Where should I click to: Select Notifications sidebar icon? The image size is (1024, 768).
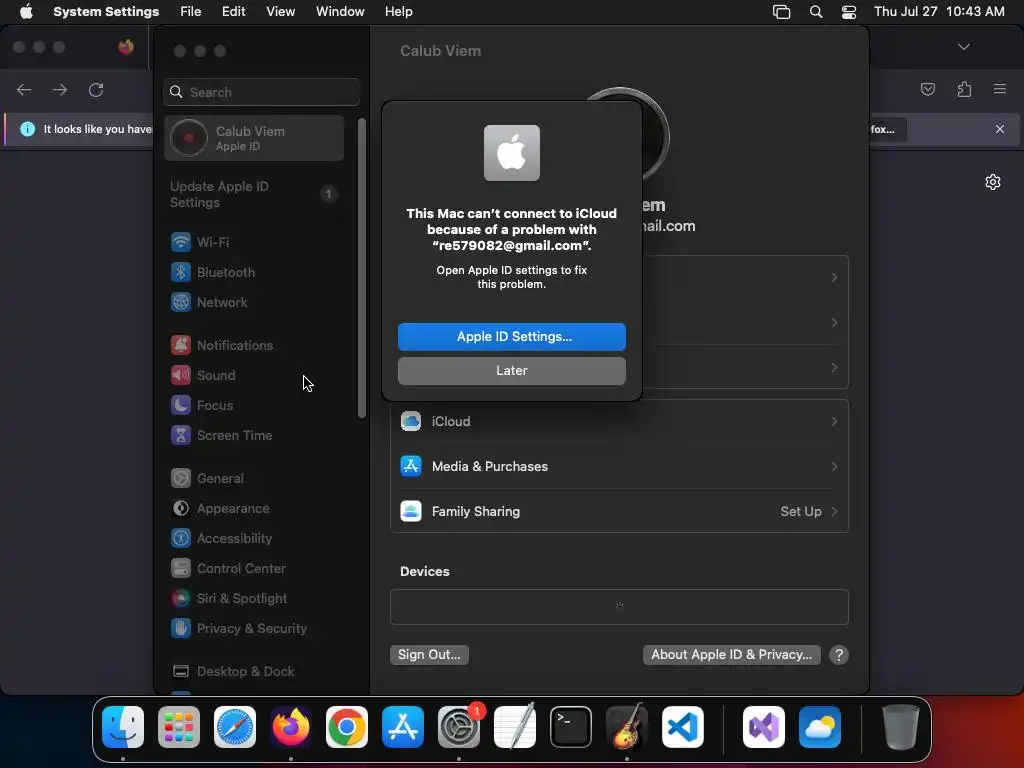(181, 345)
